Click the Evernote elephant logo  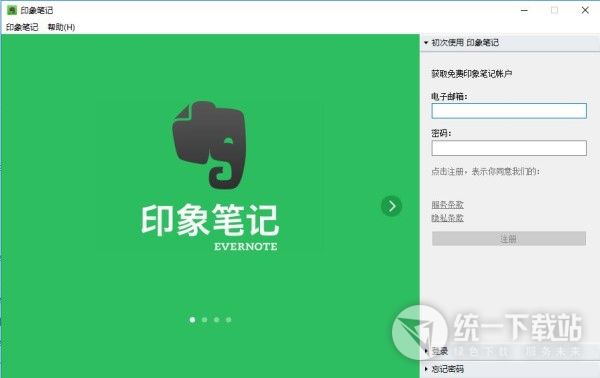tap(209, 145)
